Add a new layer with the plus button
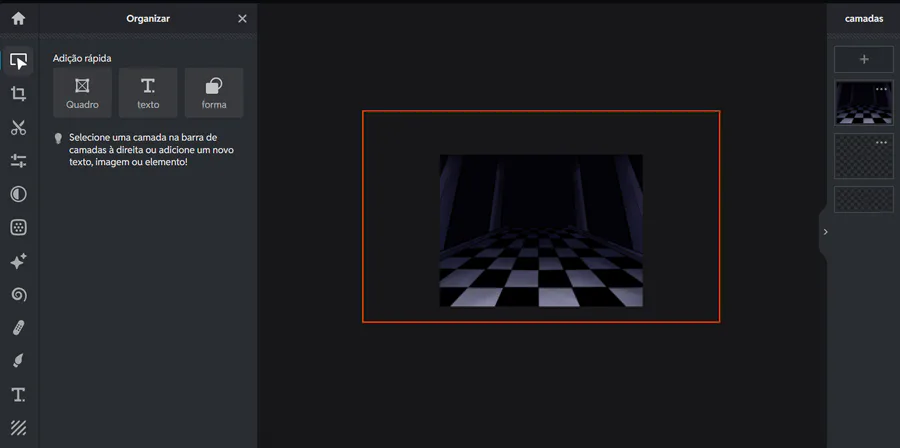This screenshot has height=448, width=900. [x=864, y=59]
